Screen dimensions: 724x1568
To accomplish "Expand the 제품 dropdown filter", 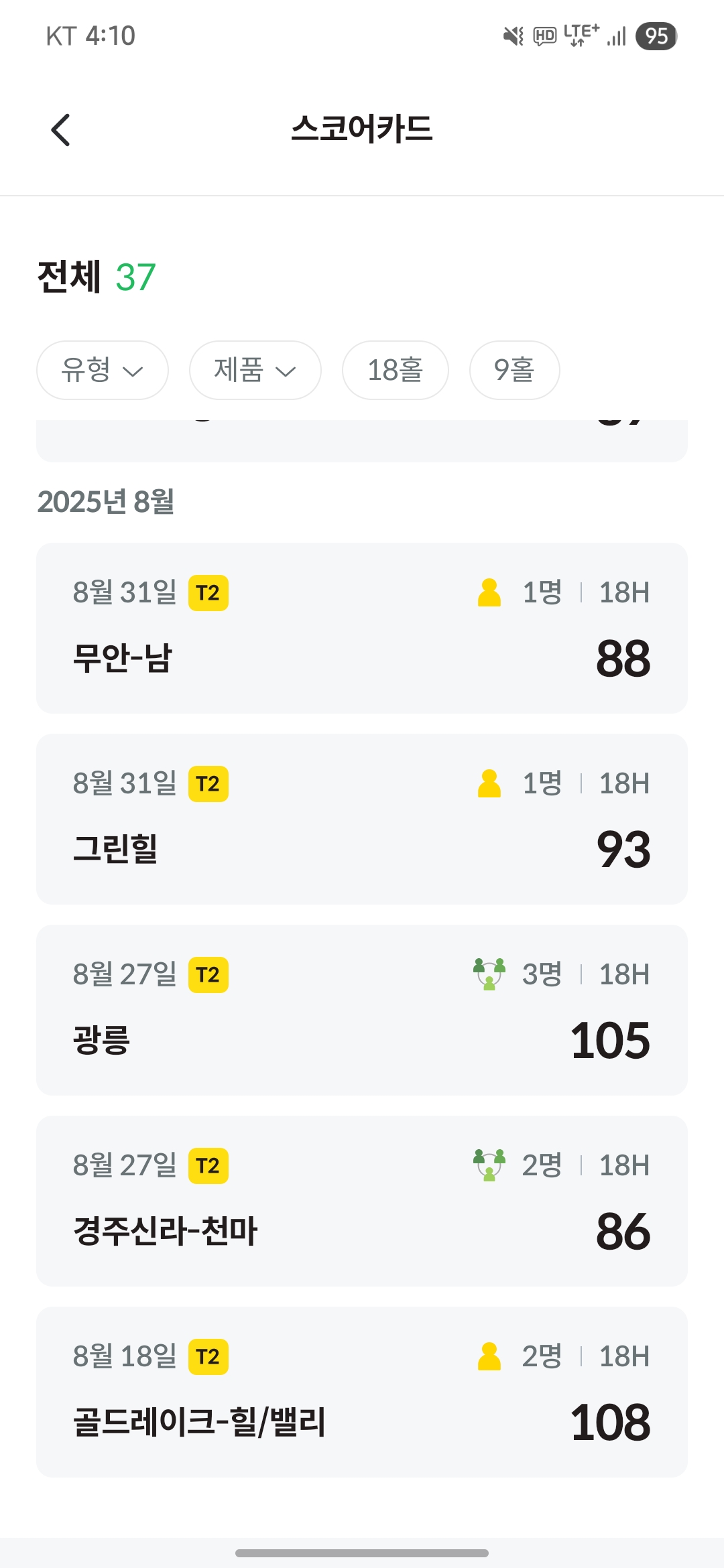I will (255, 370).
